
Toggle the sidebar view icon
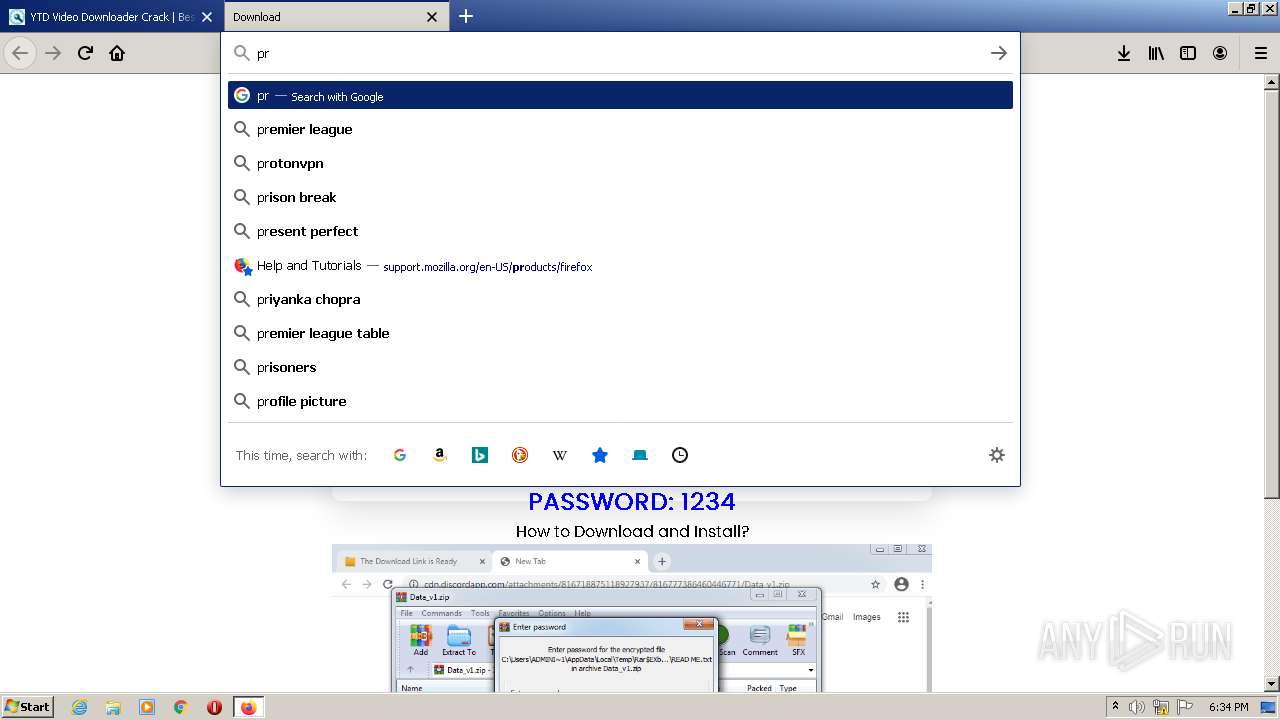[x=1188, y=53]
